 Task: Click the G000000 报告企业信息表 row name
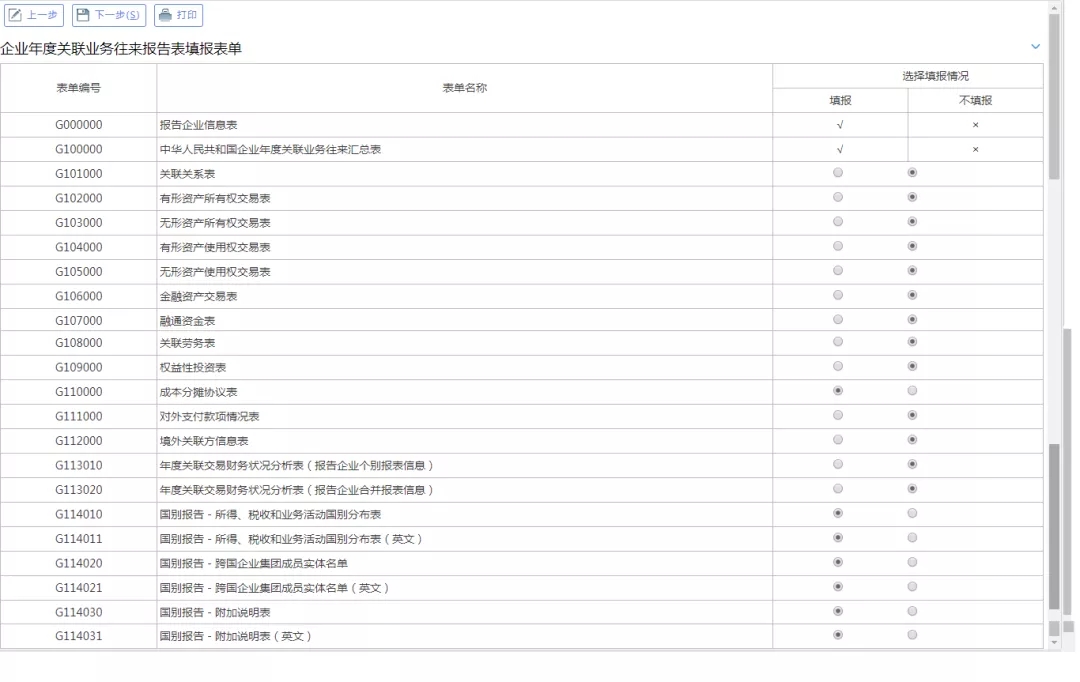click(198, 125)
